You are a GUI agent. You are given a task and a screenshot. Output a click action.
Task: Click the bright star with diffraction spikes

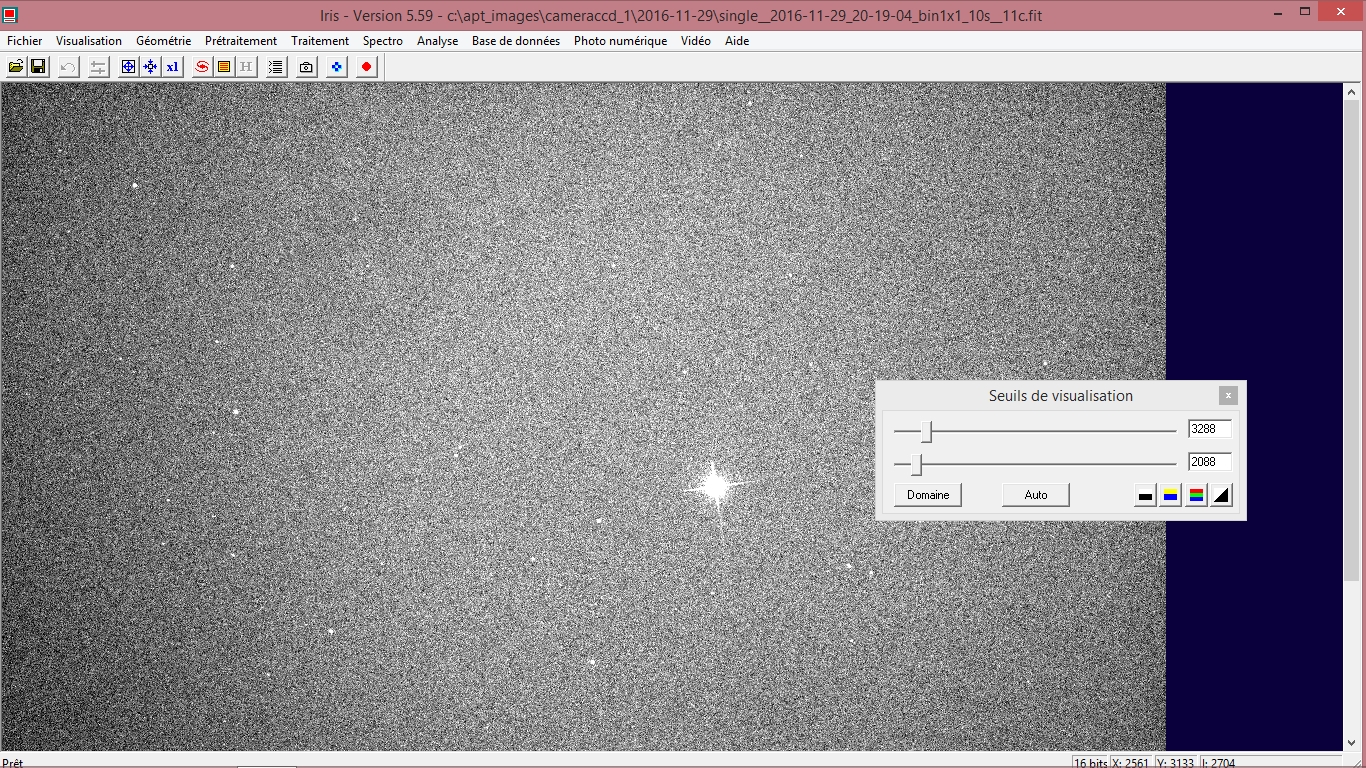pyautogui.click(x=716, y=487)
